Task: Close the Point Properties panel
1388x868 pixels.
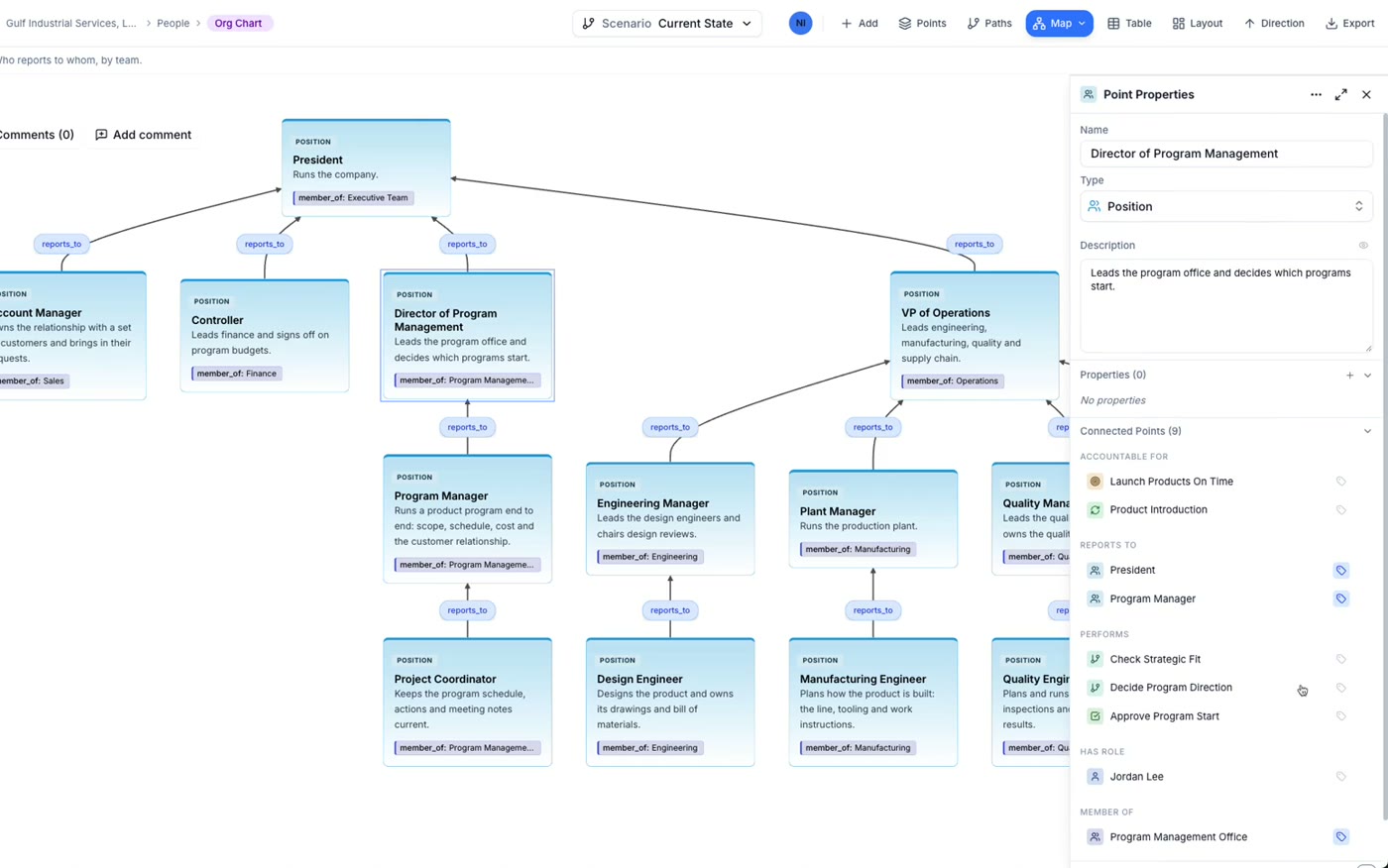Action: coord(1366,94)
